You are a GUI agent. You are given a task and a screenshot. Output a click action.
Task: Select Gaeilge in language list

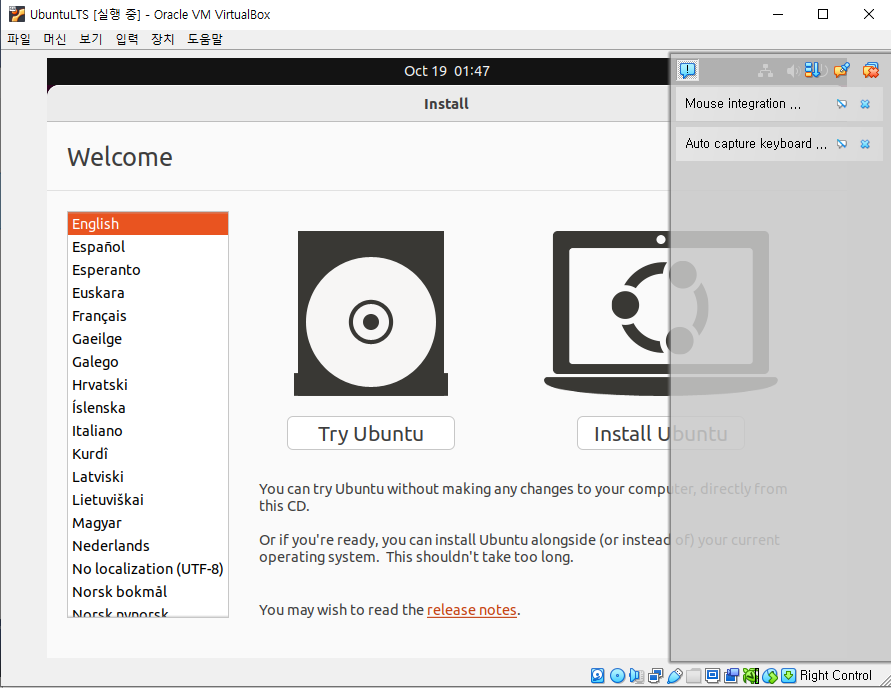click(148, 339)
